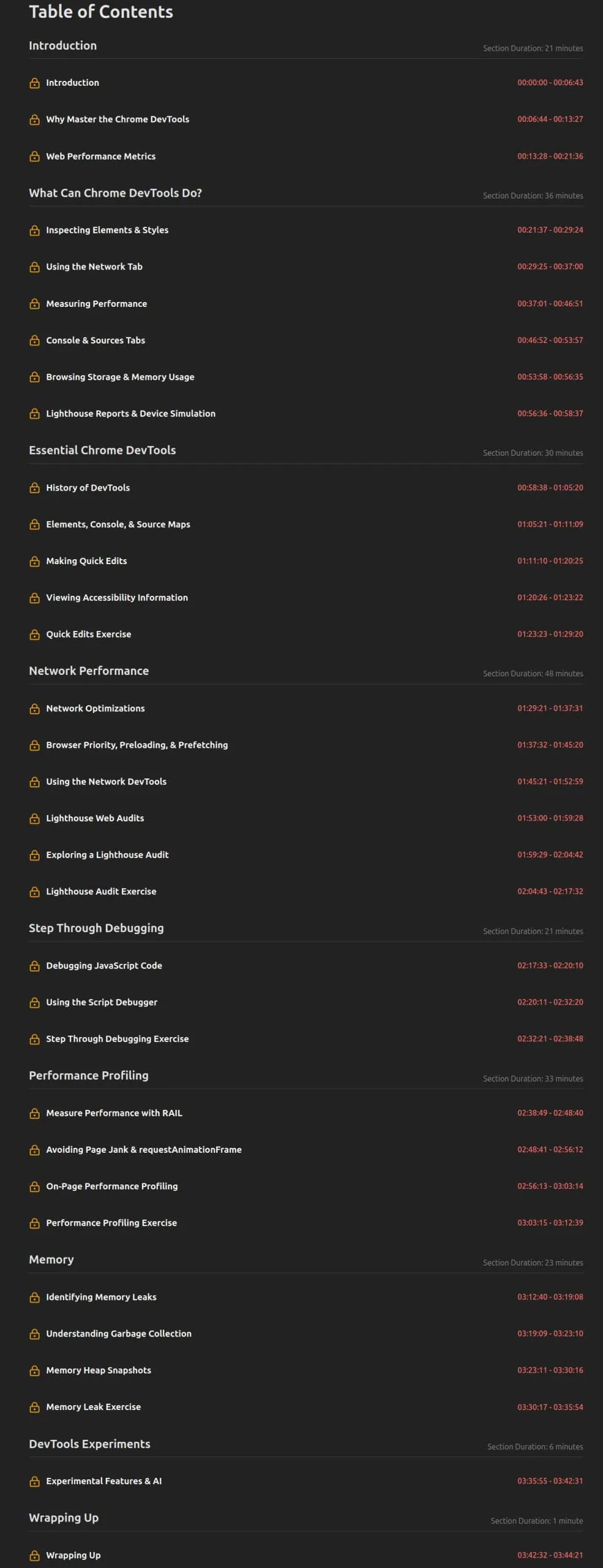Click lock icon next to Wrapping Up lesson

[x=35, y=1555]
